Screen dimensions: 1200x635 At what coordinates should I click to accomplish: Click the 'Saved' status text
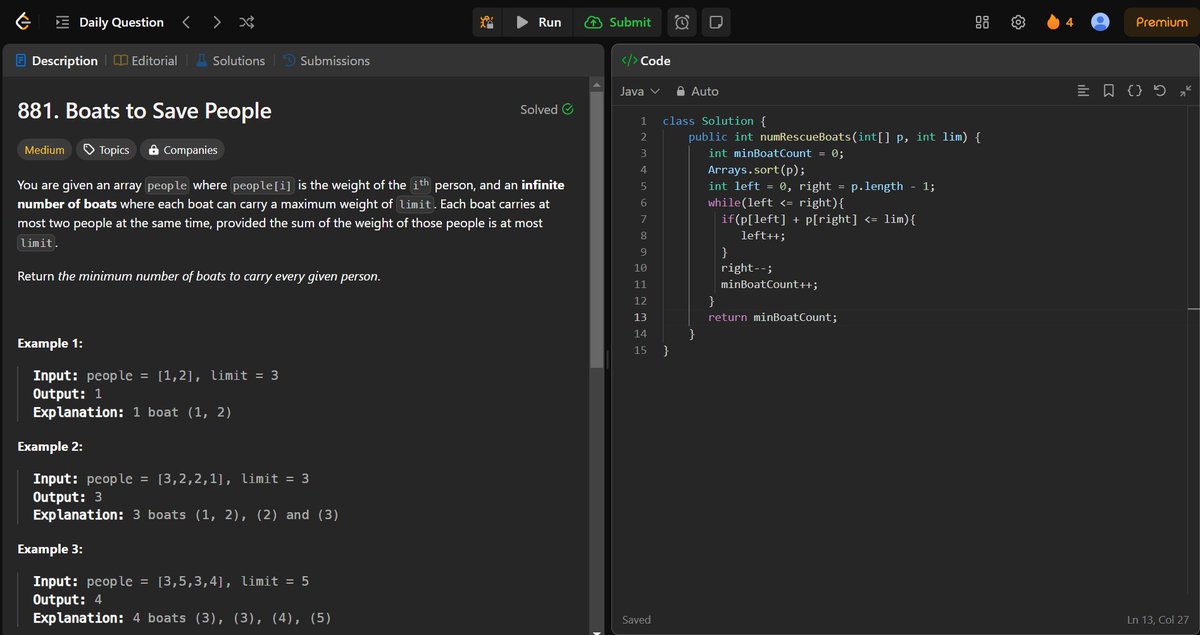coord(636,620)
